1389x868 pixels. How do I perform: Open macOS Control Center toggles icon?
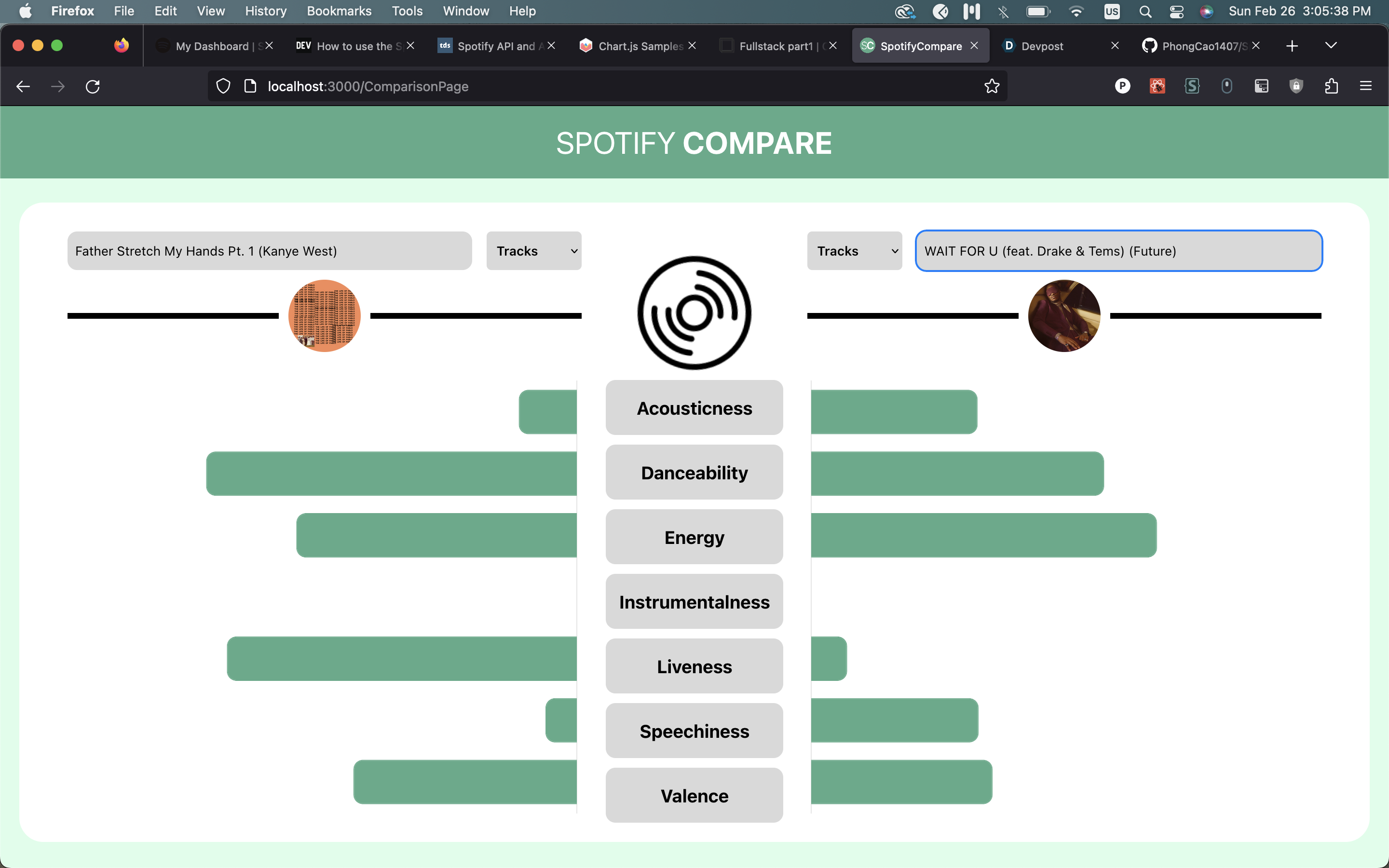[x=1176, y=12]
